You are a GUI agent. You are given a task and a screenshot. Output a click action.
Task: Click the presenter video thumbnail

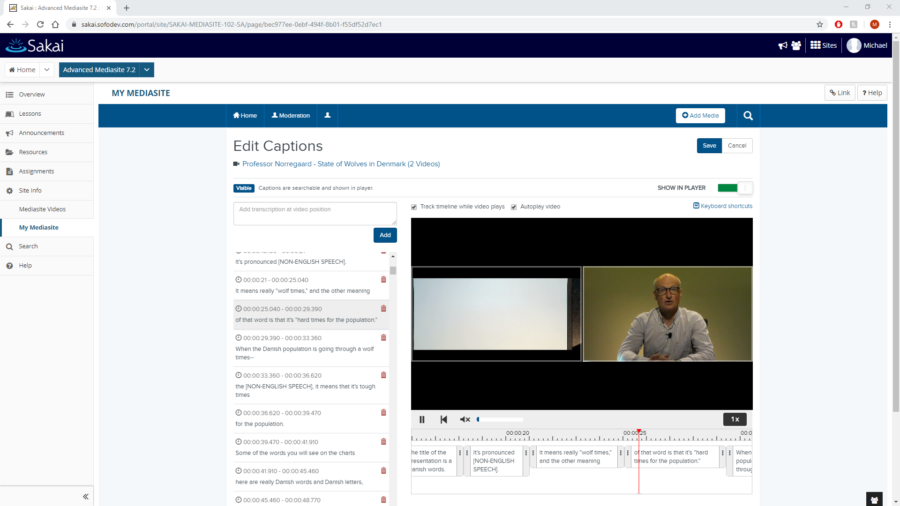[668, 314]
